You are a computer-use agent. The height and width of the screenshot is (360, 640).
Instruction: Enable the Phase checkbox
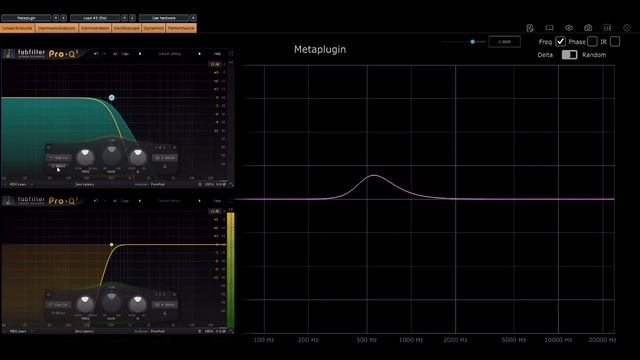tap(592, 42)
